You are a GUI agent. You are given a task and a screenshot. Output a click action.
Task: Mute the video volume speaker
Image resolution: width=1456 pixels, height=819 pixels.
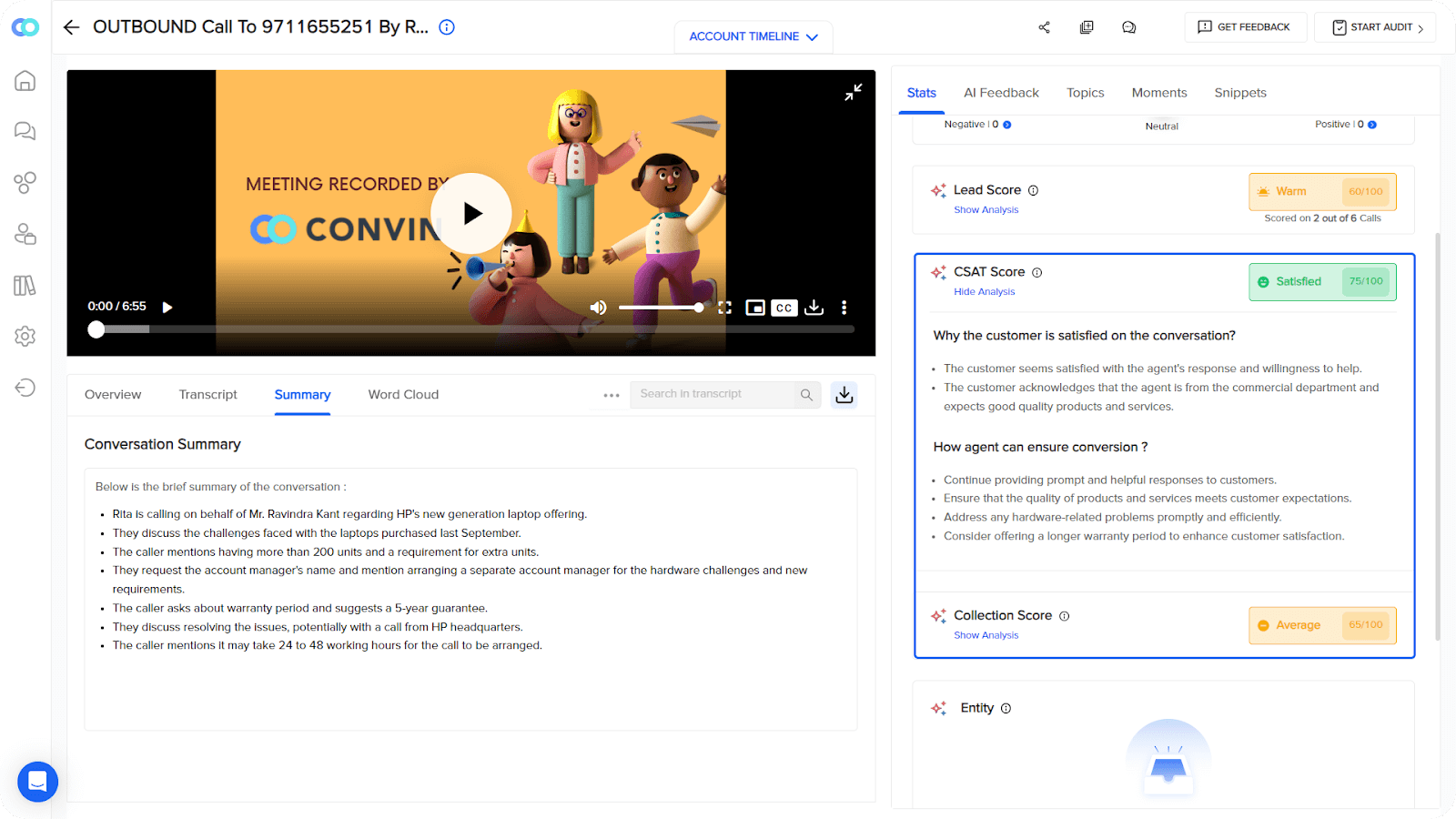pos(598,308)
